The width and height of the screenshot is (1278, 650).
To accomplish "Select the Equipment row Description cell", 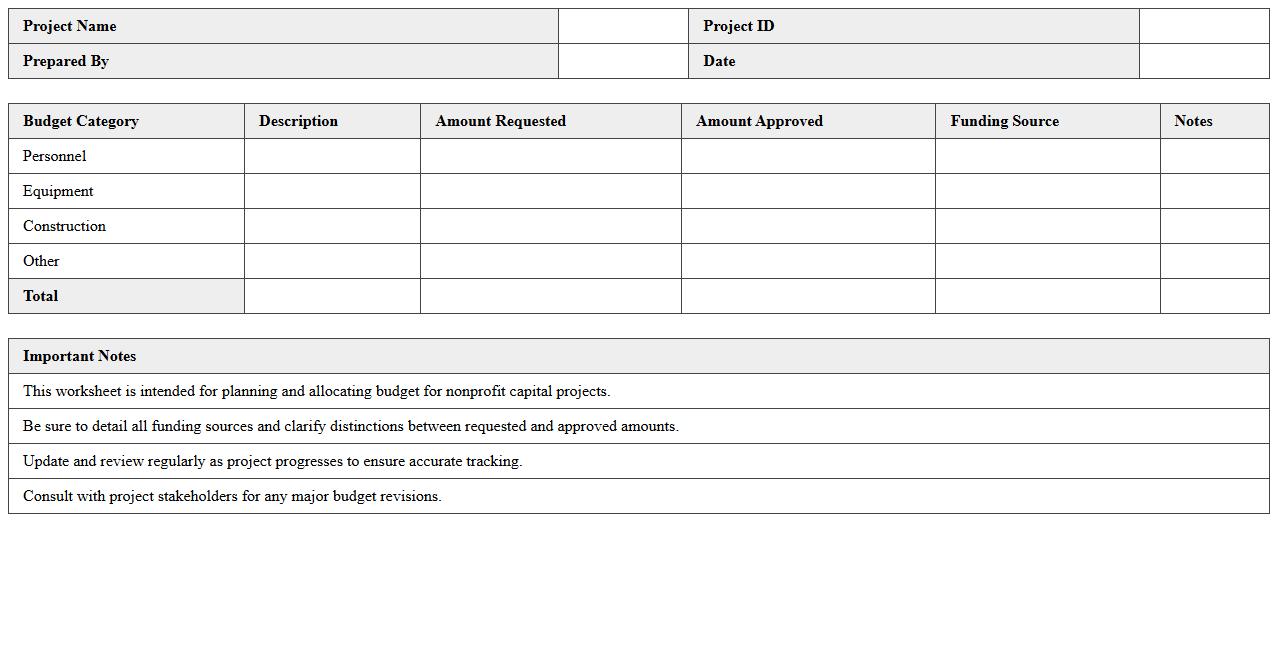I will coord(332,191).
